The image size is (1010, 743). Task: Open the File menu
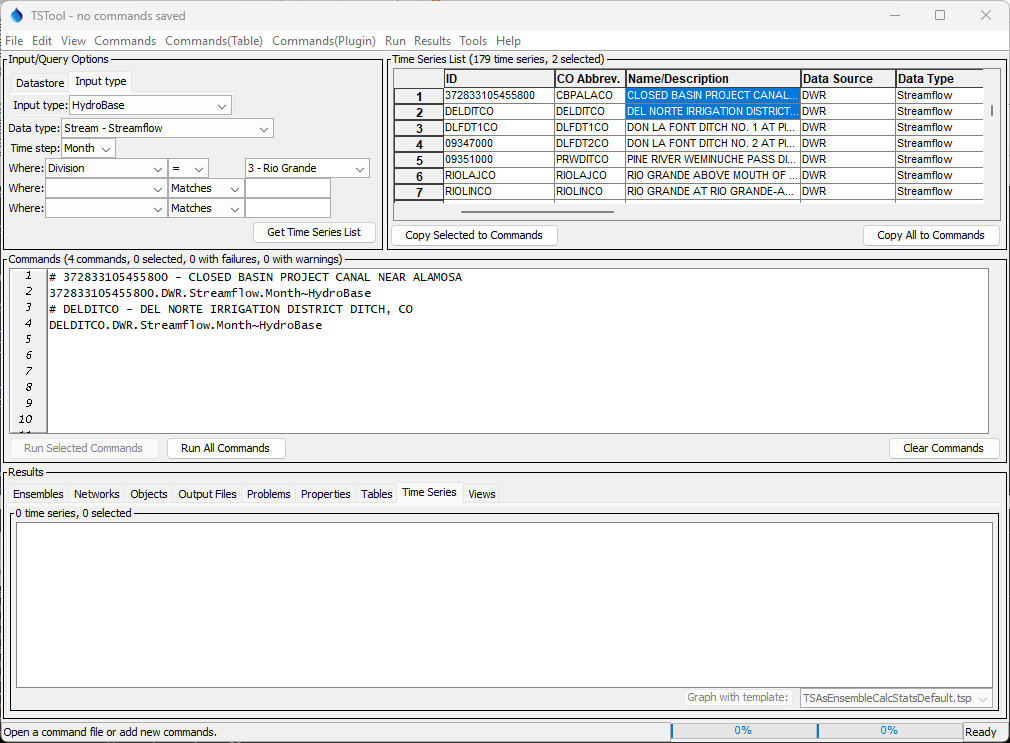click(14, 41)
